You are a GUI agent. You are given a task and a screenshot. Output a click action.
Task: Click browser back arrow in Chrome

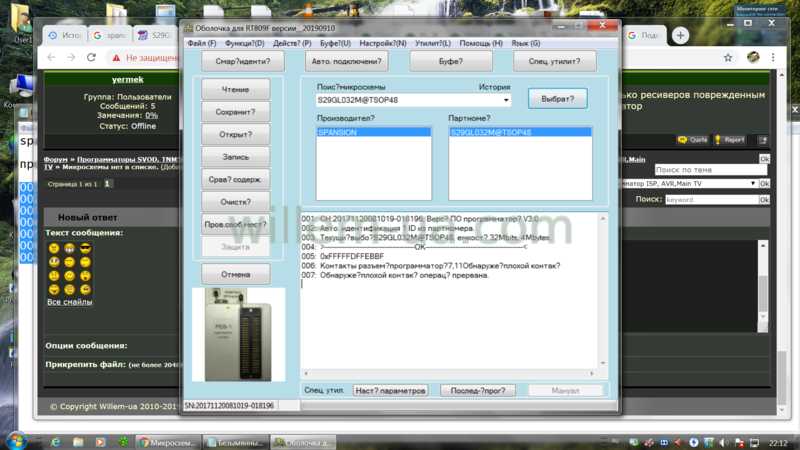[51, 57]
